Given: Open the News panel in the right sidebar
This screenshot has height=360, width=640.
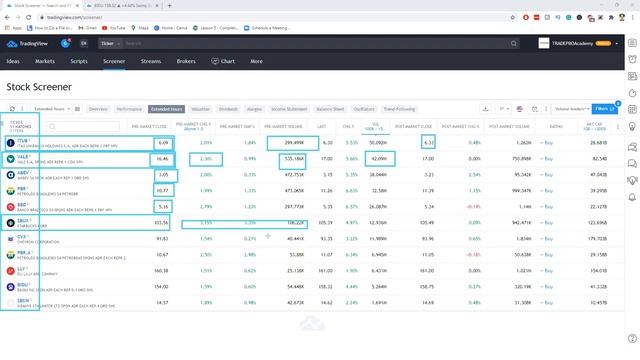Looking at the screenshot, I should click(x=632, y=76).
